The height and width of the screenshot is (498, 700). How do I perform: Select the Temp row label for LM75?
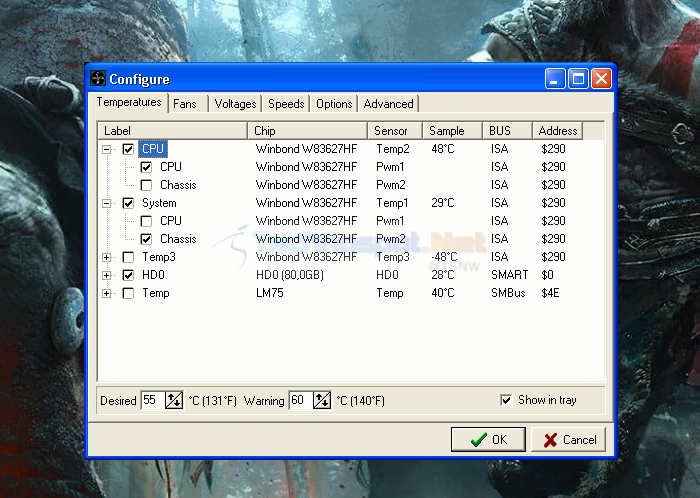coord(156,293)
